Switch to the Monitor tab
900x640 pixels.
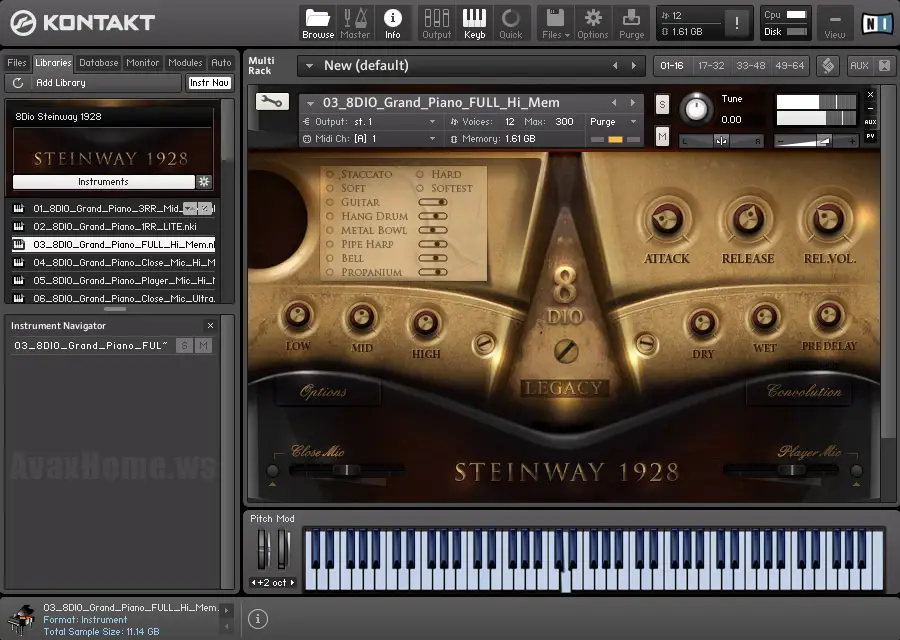142,63
